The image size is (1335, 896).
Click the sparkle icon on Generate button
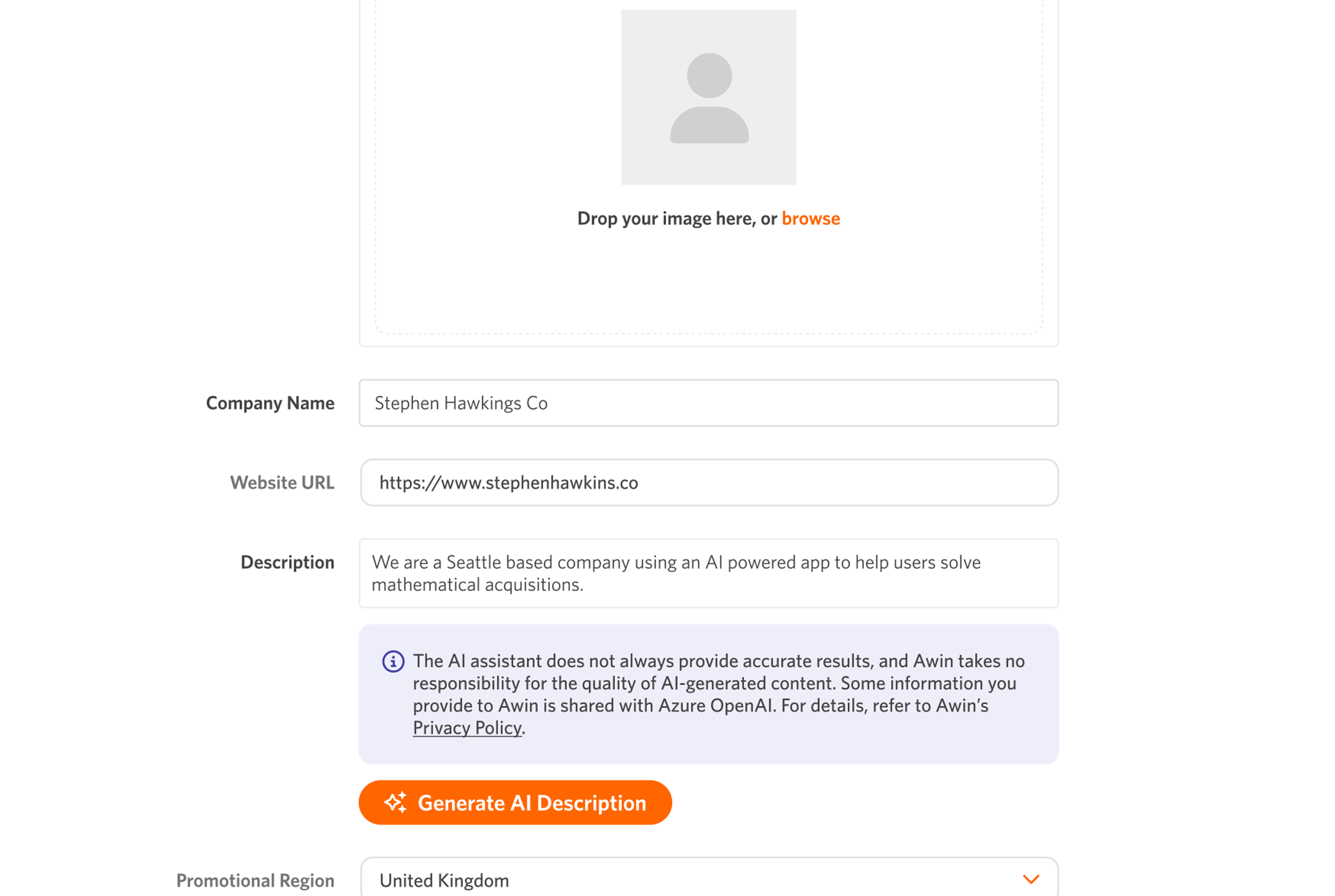click(x=395, y=802)
